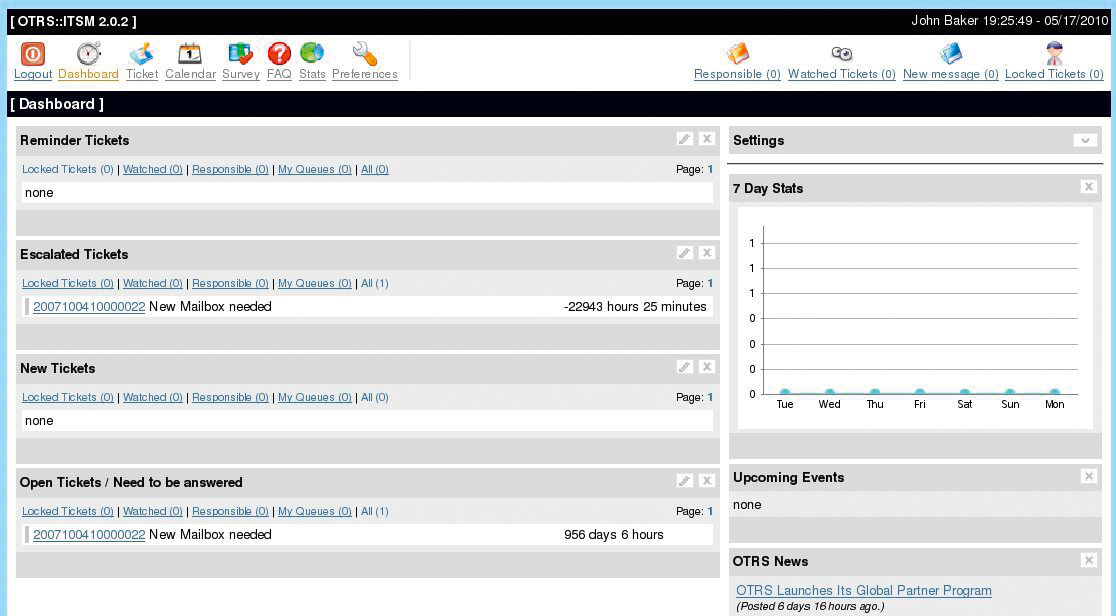Open My Queues in New Tickets panel

pyautogui.click(x=314, y=397)
